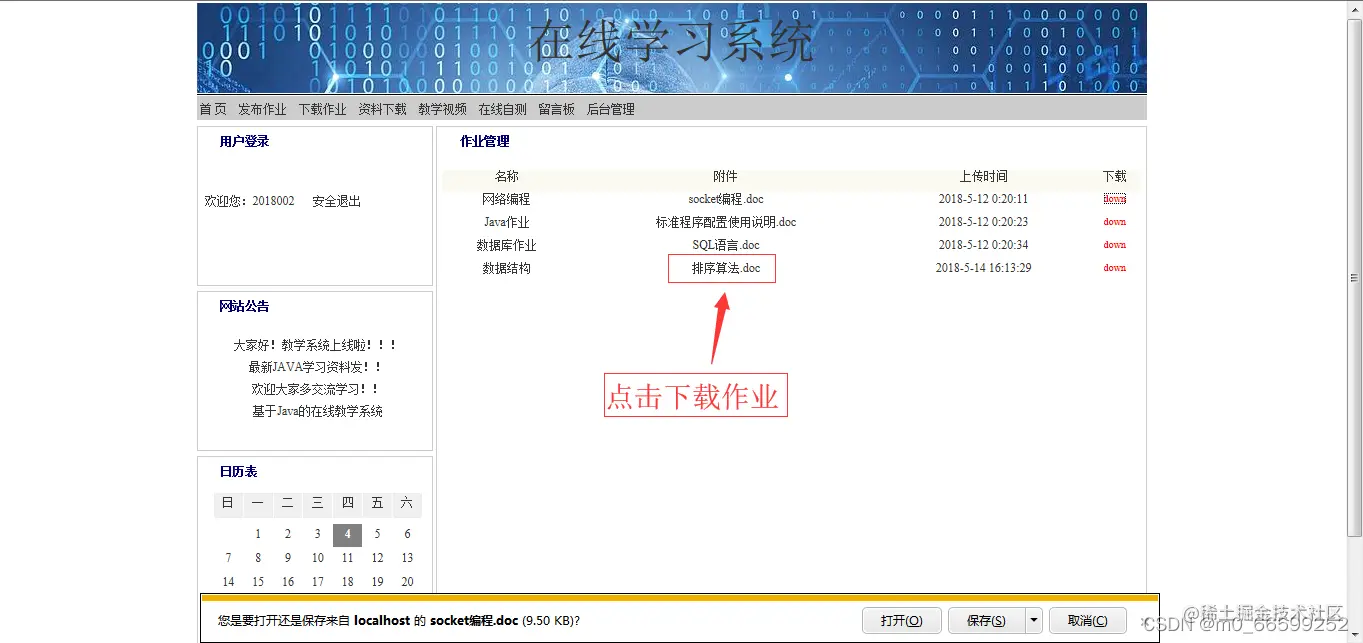Viewport: 1363px width, 643px height.
Task: Open the save options dropdown arrow
Action: point(1033,620)
